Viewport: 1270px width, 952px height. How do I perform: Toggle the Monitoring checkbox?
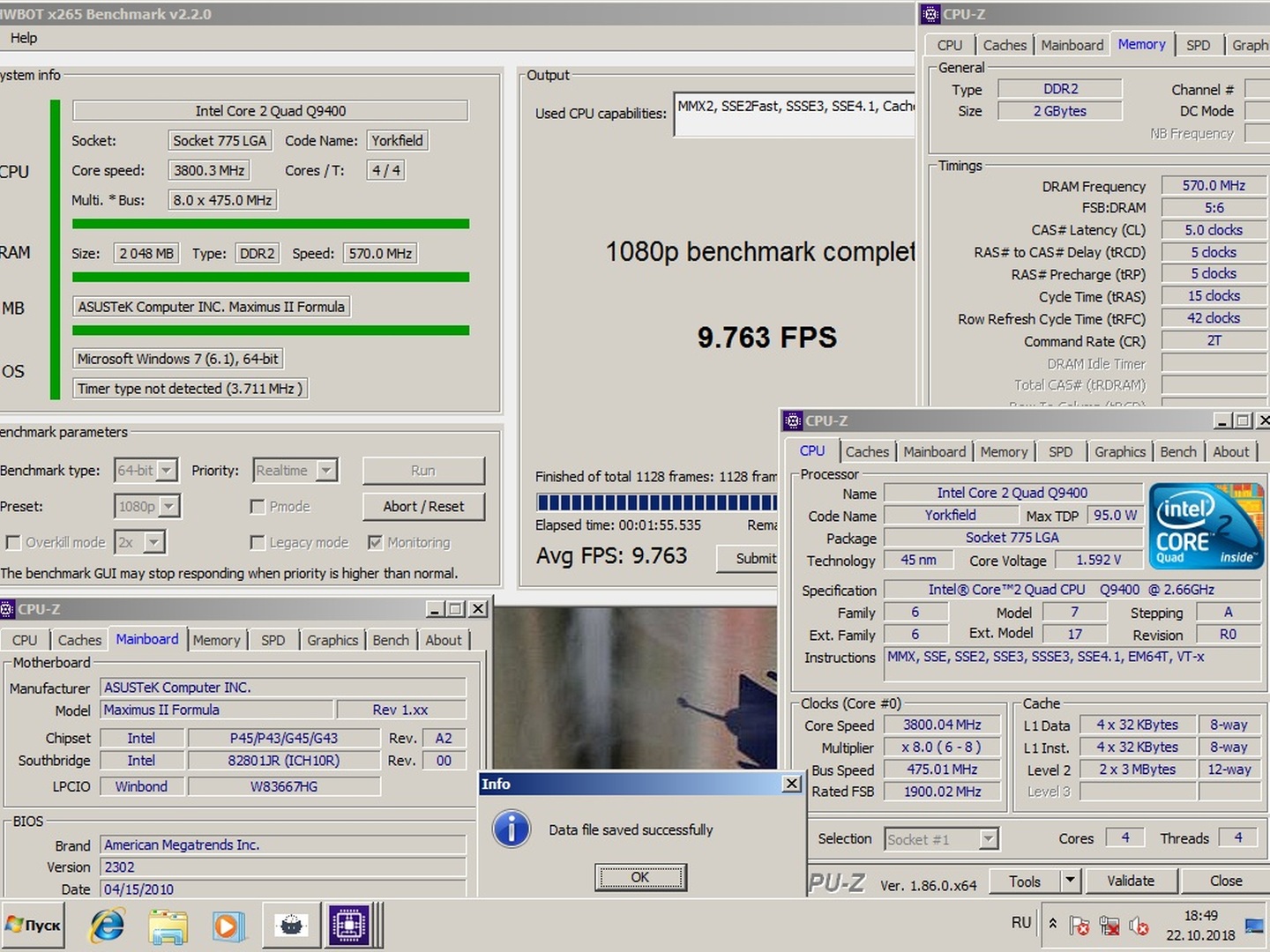click(375, 542)
